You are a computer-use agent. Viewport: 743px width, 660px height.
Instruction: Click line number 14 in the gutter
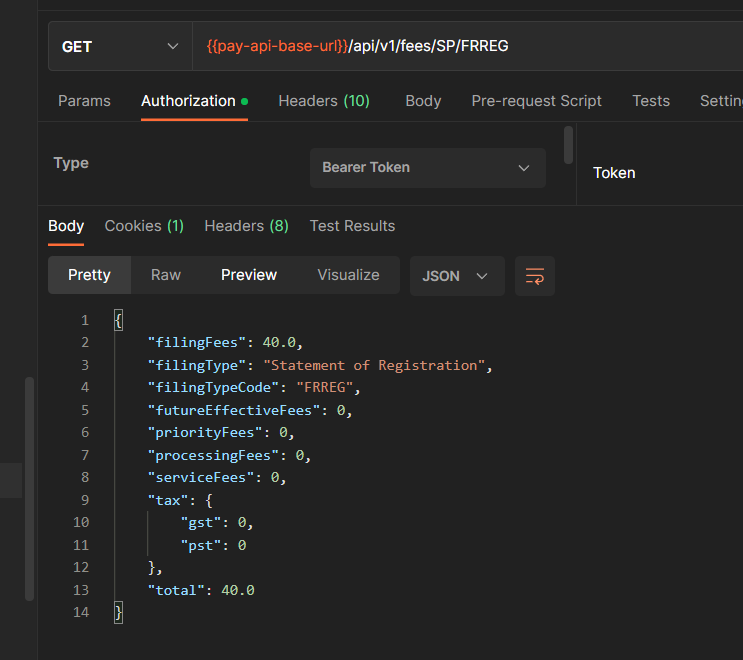(81, 612)
